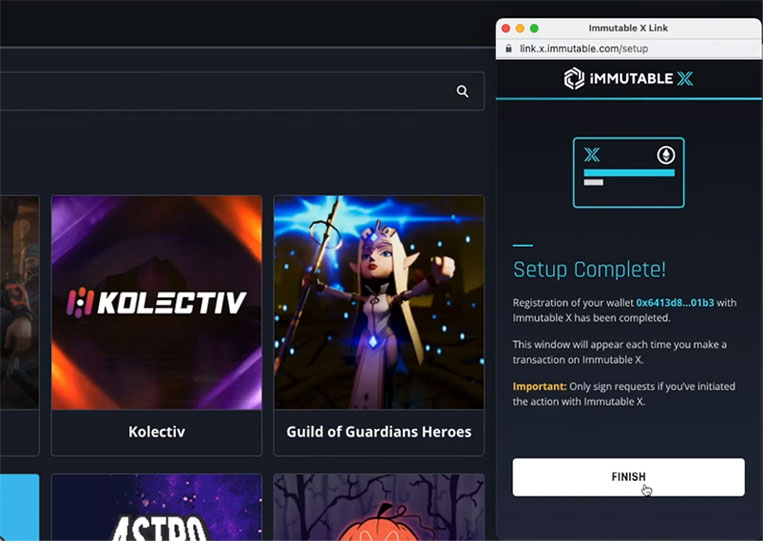
Task: Click the link.x.immutable.com/setup URL field
Action: (x=583, y=49)
